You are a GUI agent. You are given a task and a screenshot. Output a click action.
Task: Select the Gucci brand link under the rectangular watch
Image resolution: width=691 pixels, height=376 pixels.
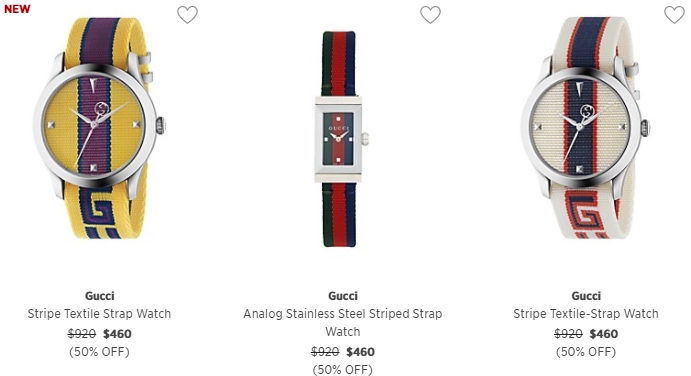343,295
